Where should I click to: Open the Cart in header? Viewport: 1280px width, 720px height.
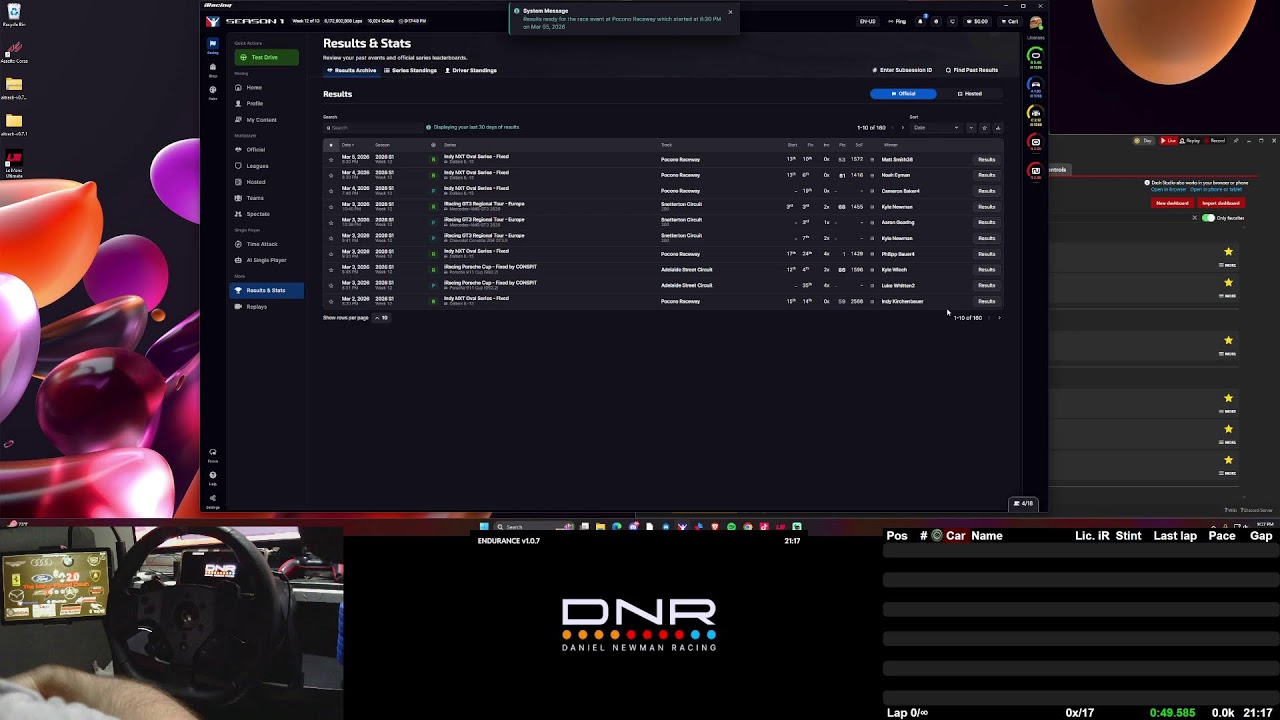coord(1009,21)
